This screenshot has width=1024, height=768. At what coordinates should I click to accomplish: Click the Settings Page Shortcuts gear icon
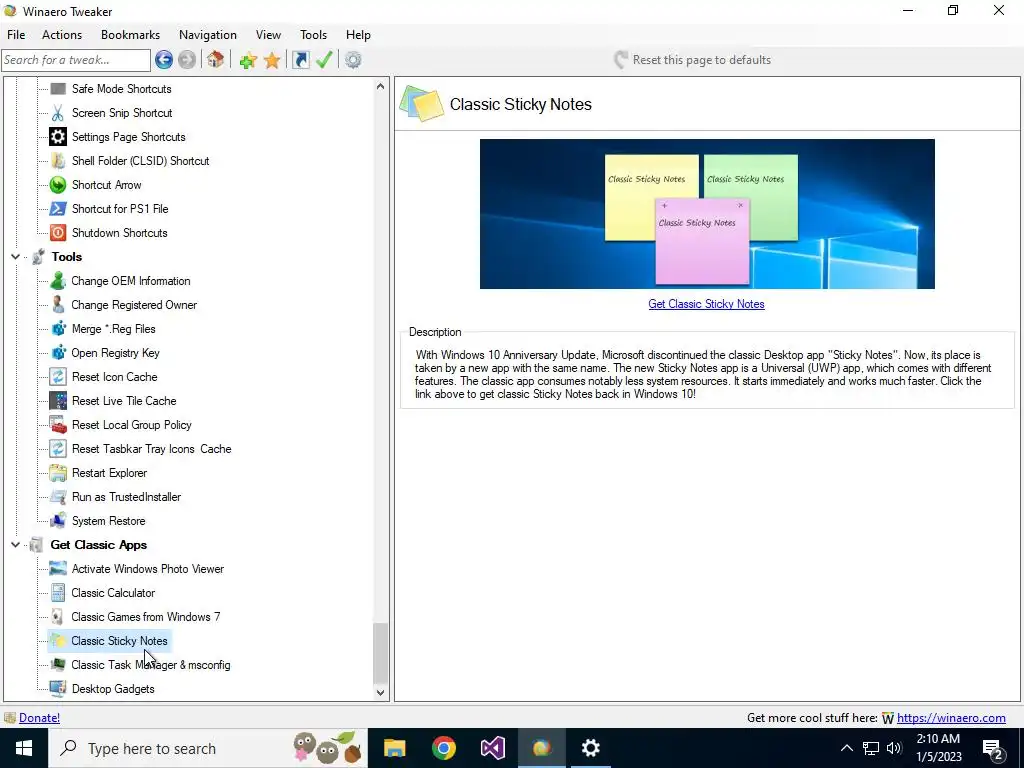[x=58, y=136]
